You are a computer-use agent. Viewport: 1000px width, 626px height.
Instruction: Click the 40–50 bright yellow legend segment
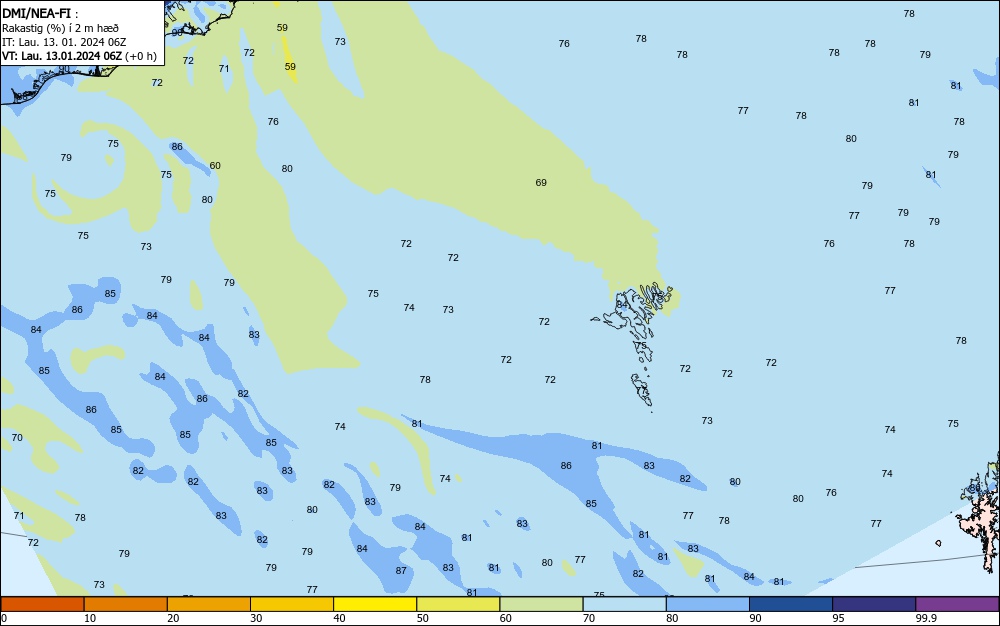pyautogui.click(x=375, y=604)
